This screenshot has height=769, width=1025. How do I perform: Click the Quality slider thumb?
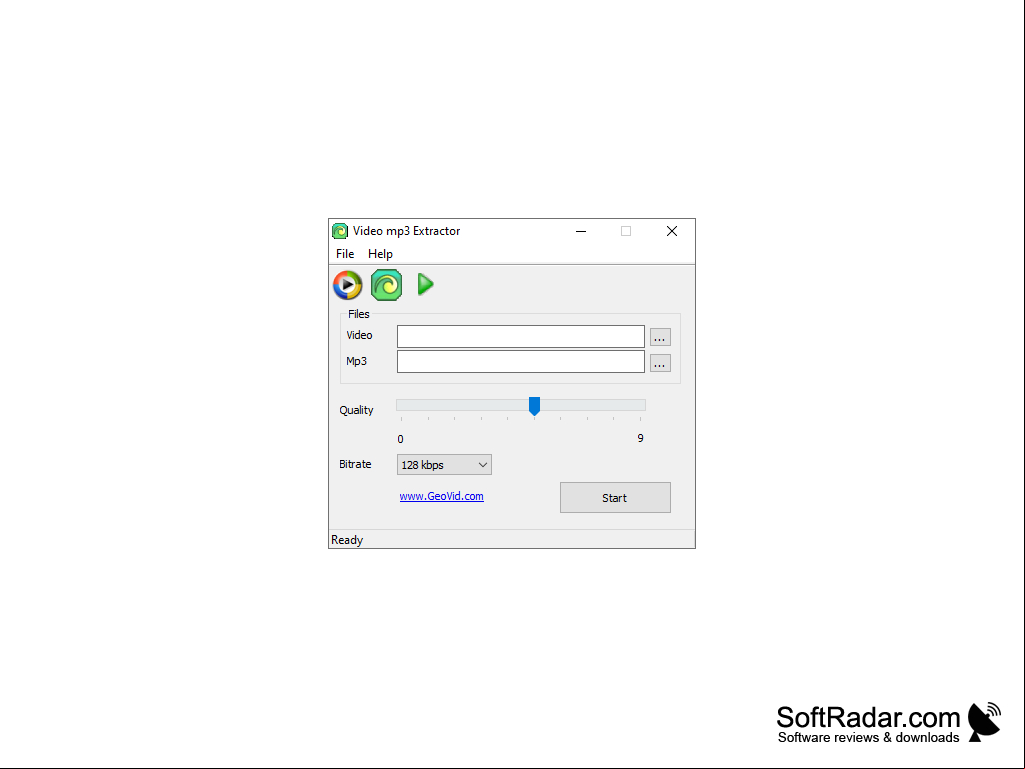(534, 406)
